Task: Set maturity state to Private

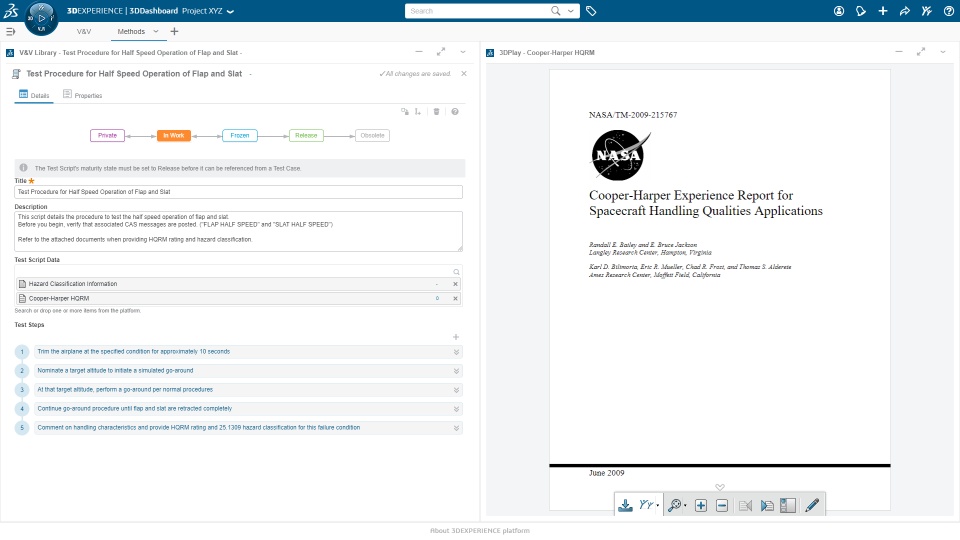Action: 107,135
